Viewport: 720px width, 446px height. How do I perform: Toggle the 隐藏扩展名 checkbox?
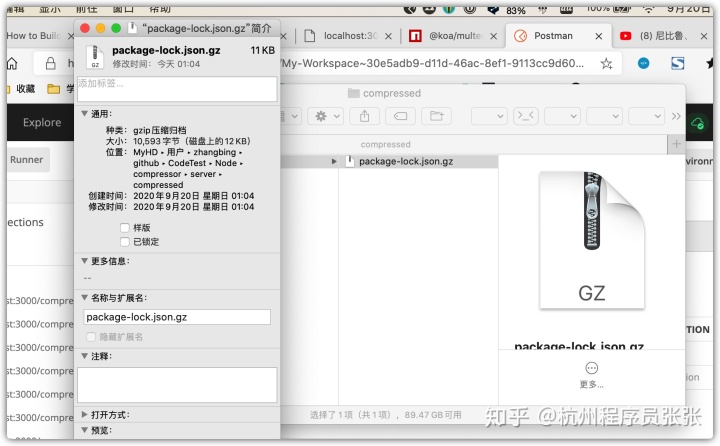pyautogui.click(x=91, y=337)
